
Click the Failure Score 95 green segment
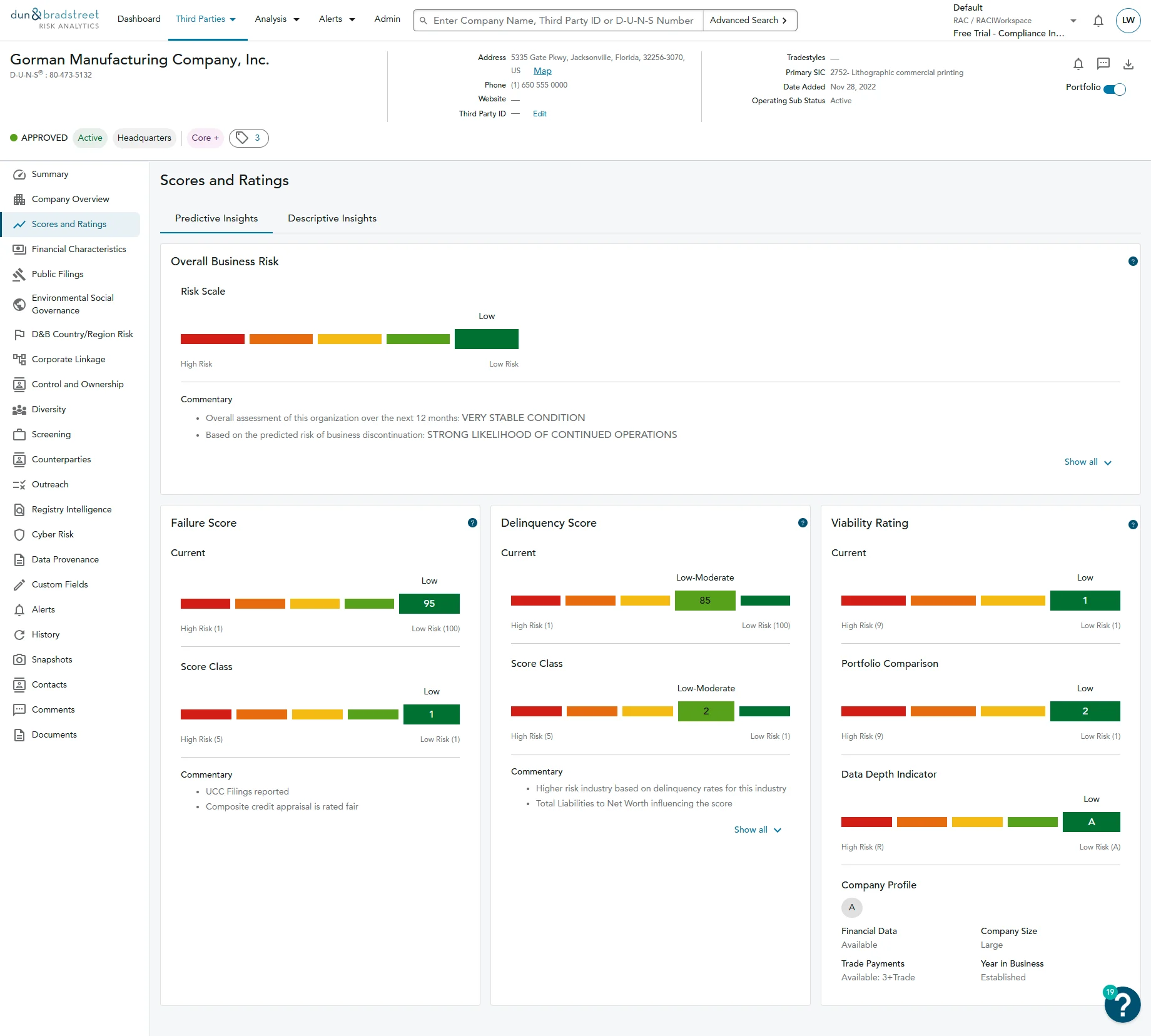click(429, 604)
